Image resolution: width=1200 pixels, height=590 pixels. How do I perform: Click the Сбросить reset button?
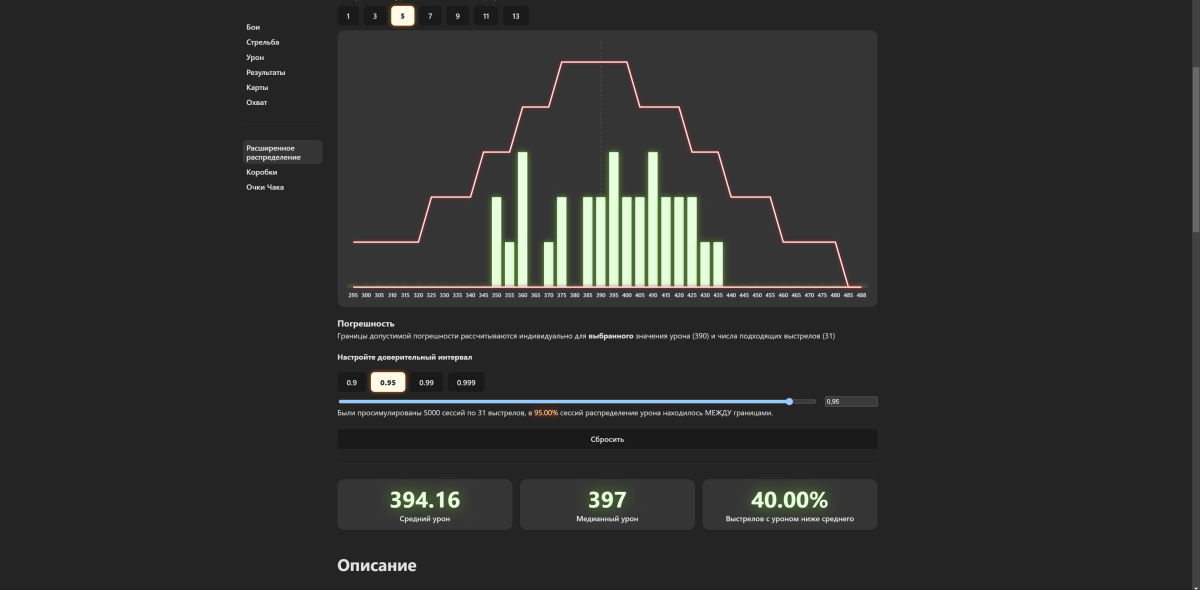click(x=607, y=439)
